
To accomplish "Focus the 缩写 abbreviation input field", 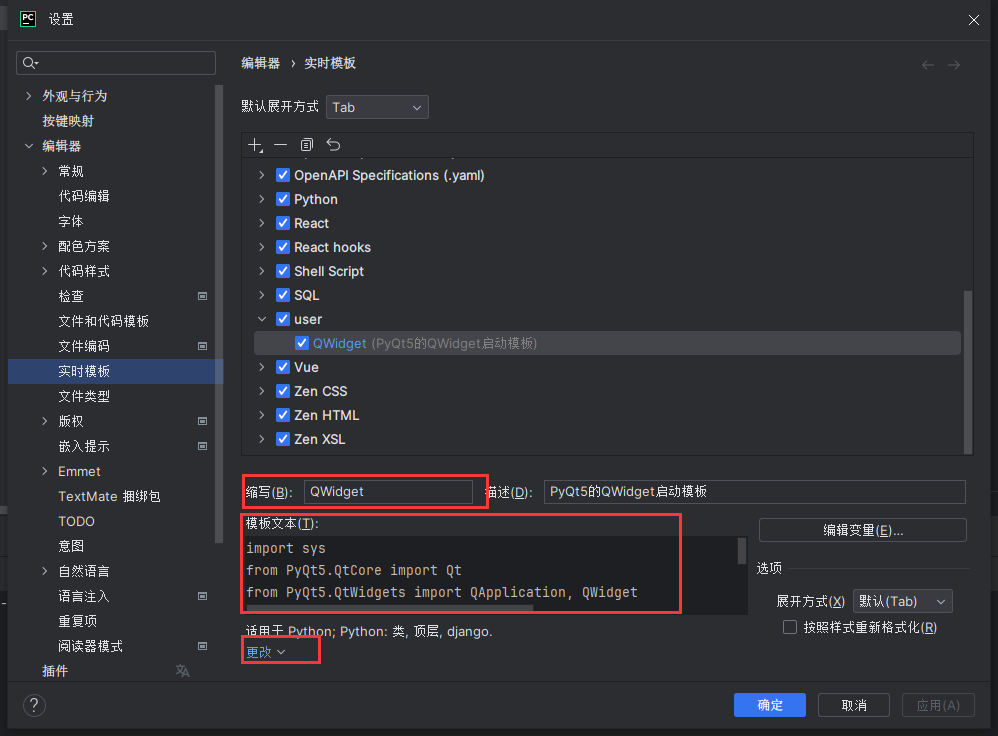I will [388, 492].
